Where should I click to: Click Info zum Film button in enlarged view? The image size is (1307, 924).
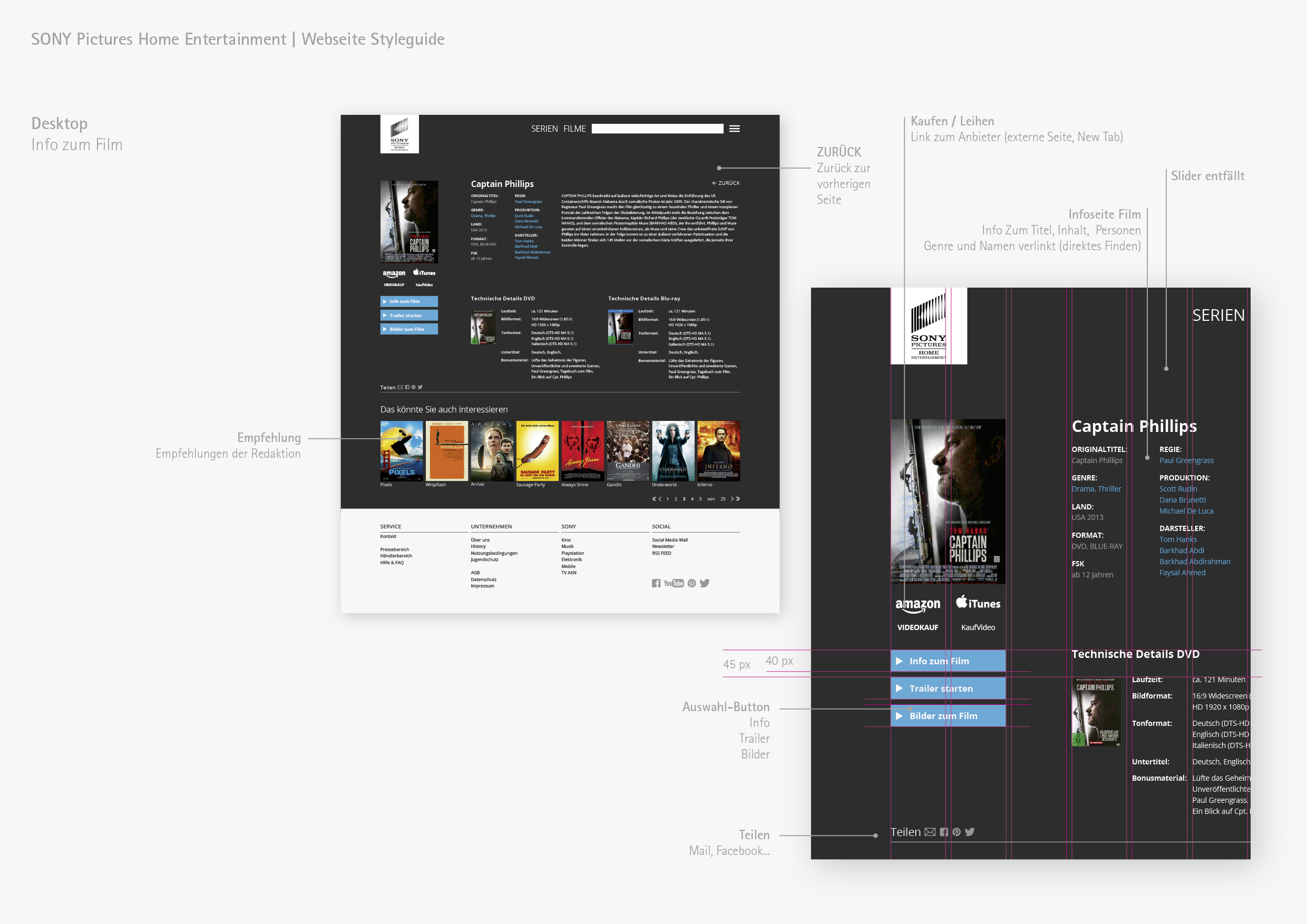[x=948, y=661]
